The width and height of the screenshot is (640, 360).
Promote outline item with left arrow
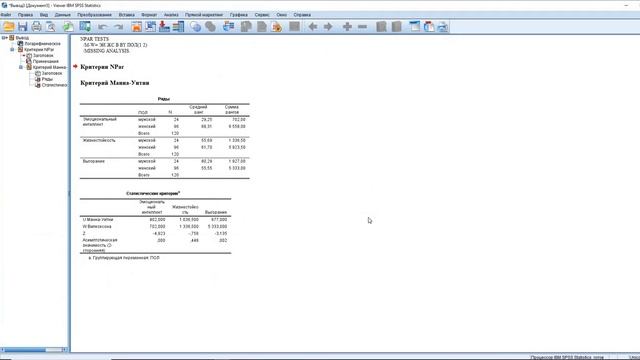coord(313,27)
